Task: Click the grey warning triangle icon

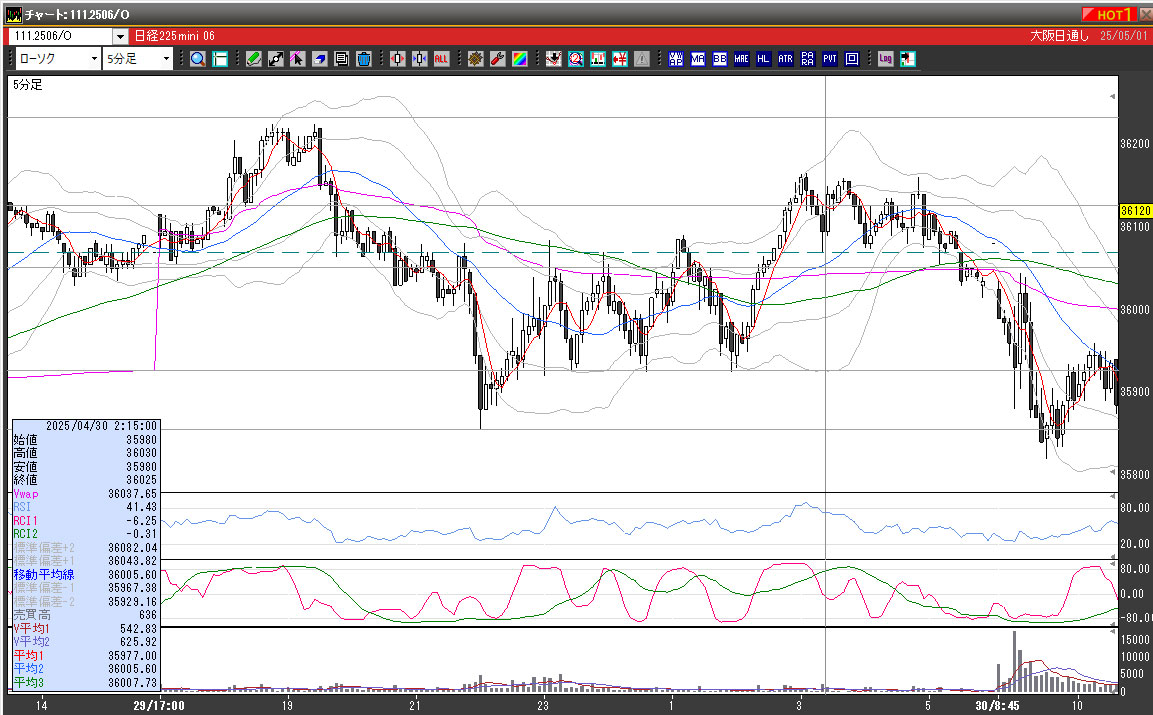Action: tap(642, 59)
